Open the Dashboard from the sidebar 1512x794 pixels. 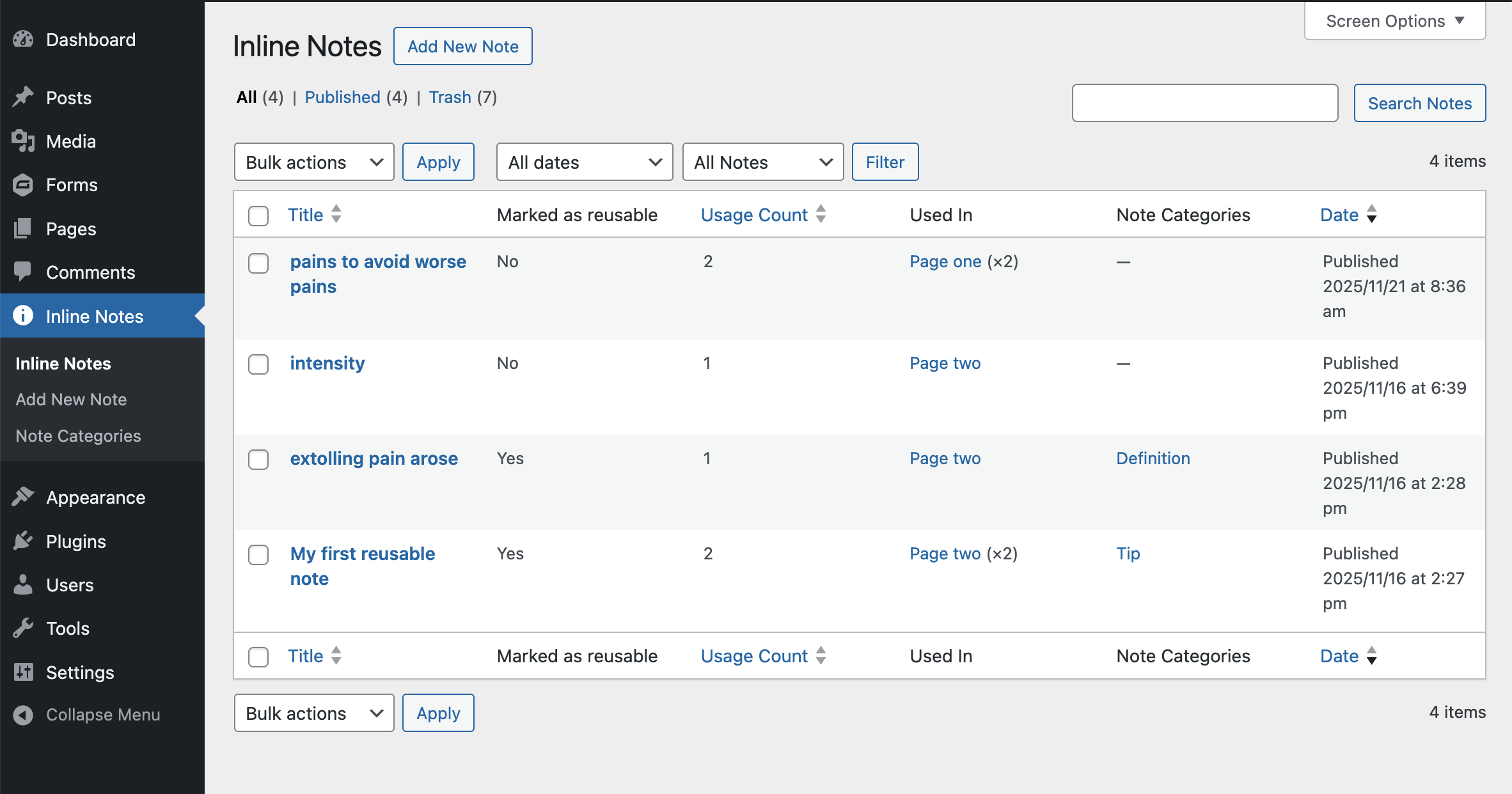click(x=24, y=39)
